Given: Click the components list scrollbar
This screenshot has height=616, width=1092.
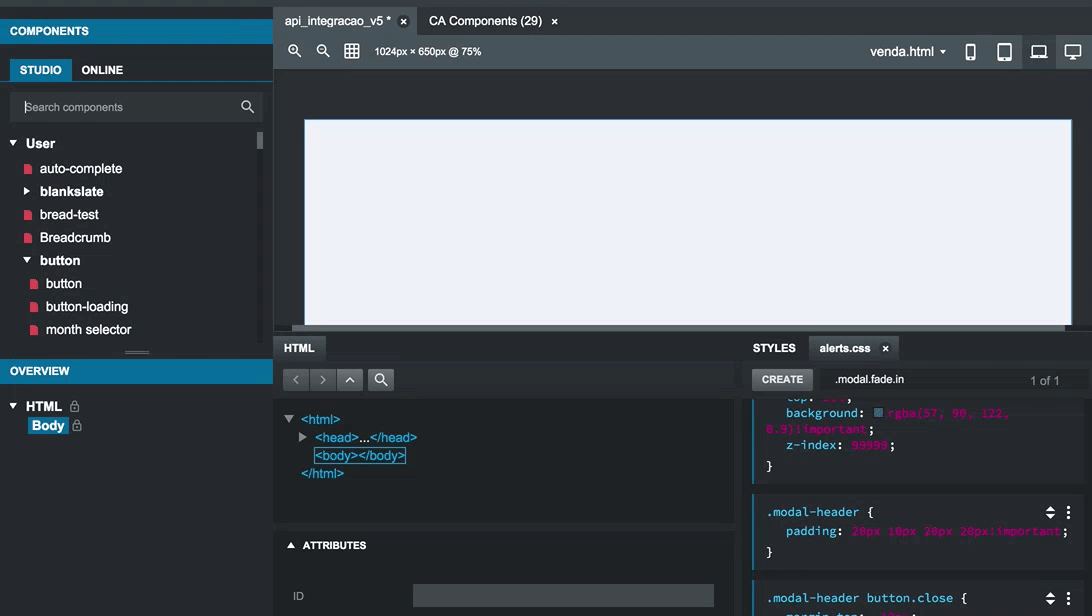Looking at the screenshot, I should click(260, 140).
